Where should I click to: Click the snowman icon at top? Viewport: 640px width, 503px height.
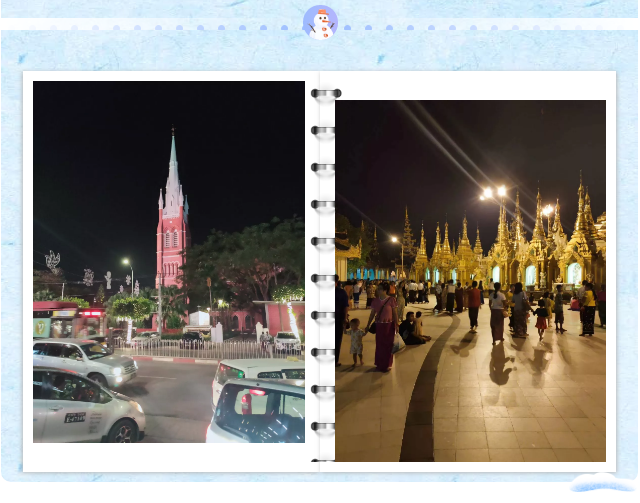[x=320, y=23]
